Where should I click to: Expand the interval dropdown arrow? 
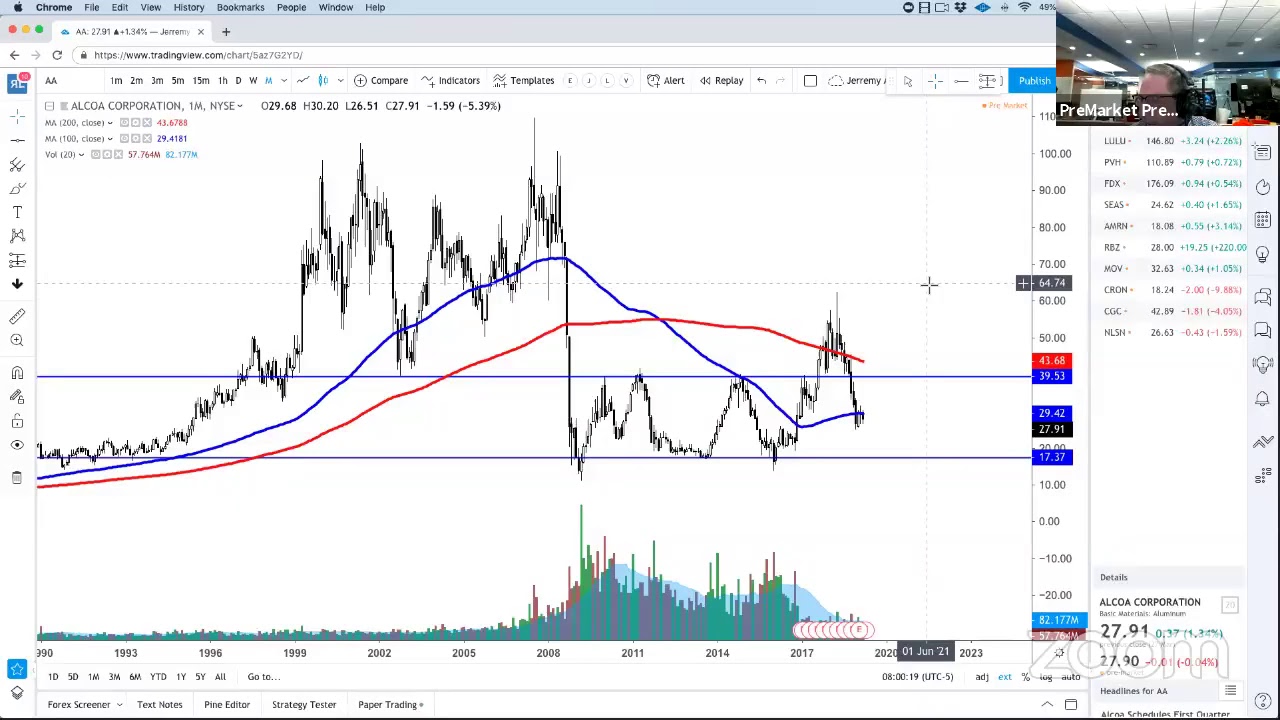pyautogui.click(x=284, y=80)
